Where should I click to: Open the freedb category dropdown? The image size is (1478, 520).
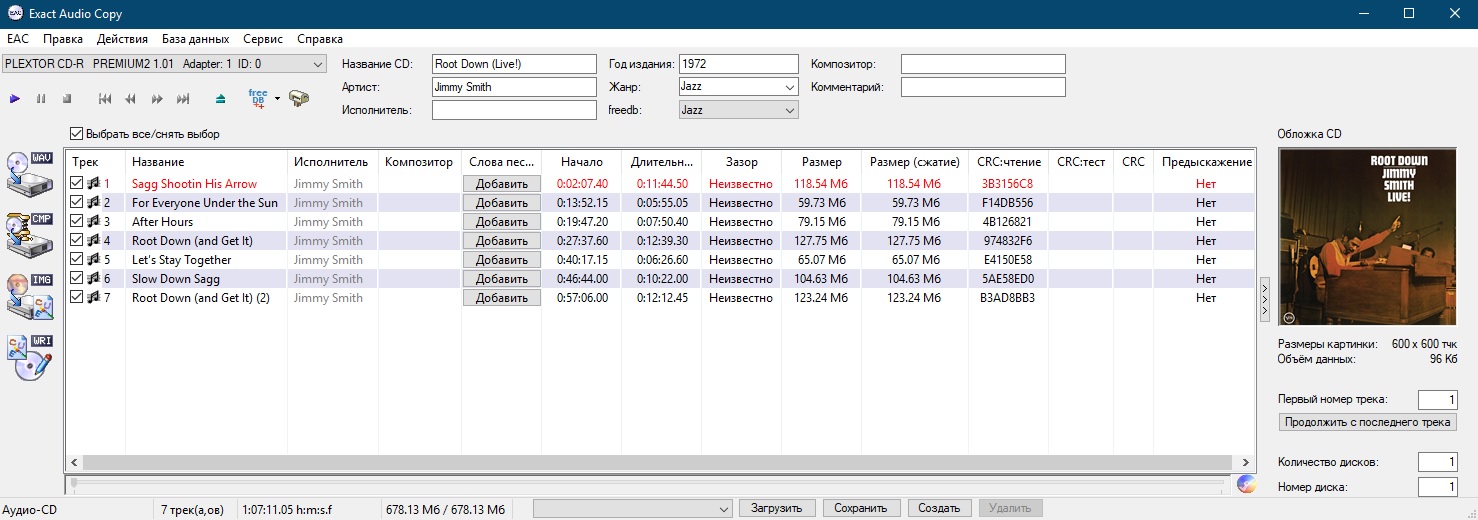tap(789, 110)
